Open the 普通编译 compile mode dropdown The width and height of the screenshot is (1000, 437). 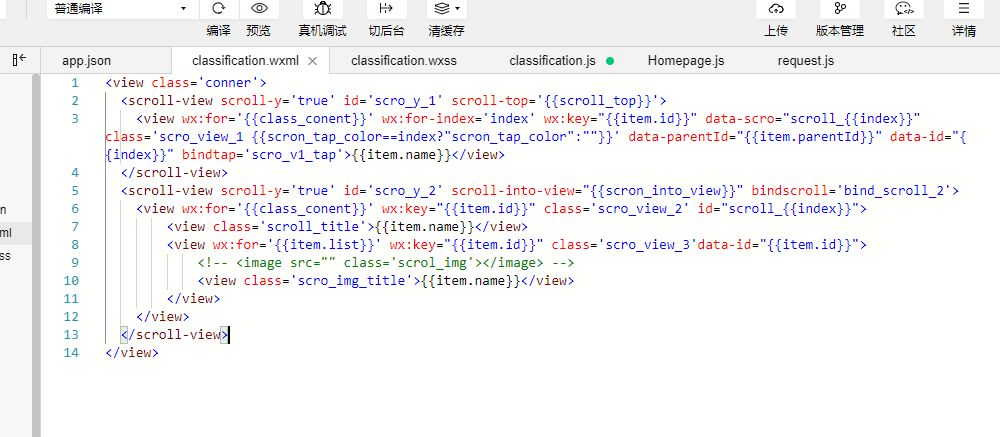point(121,9)
